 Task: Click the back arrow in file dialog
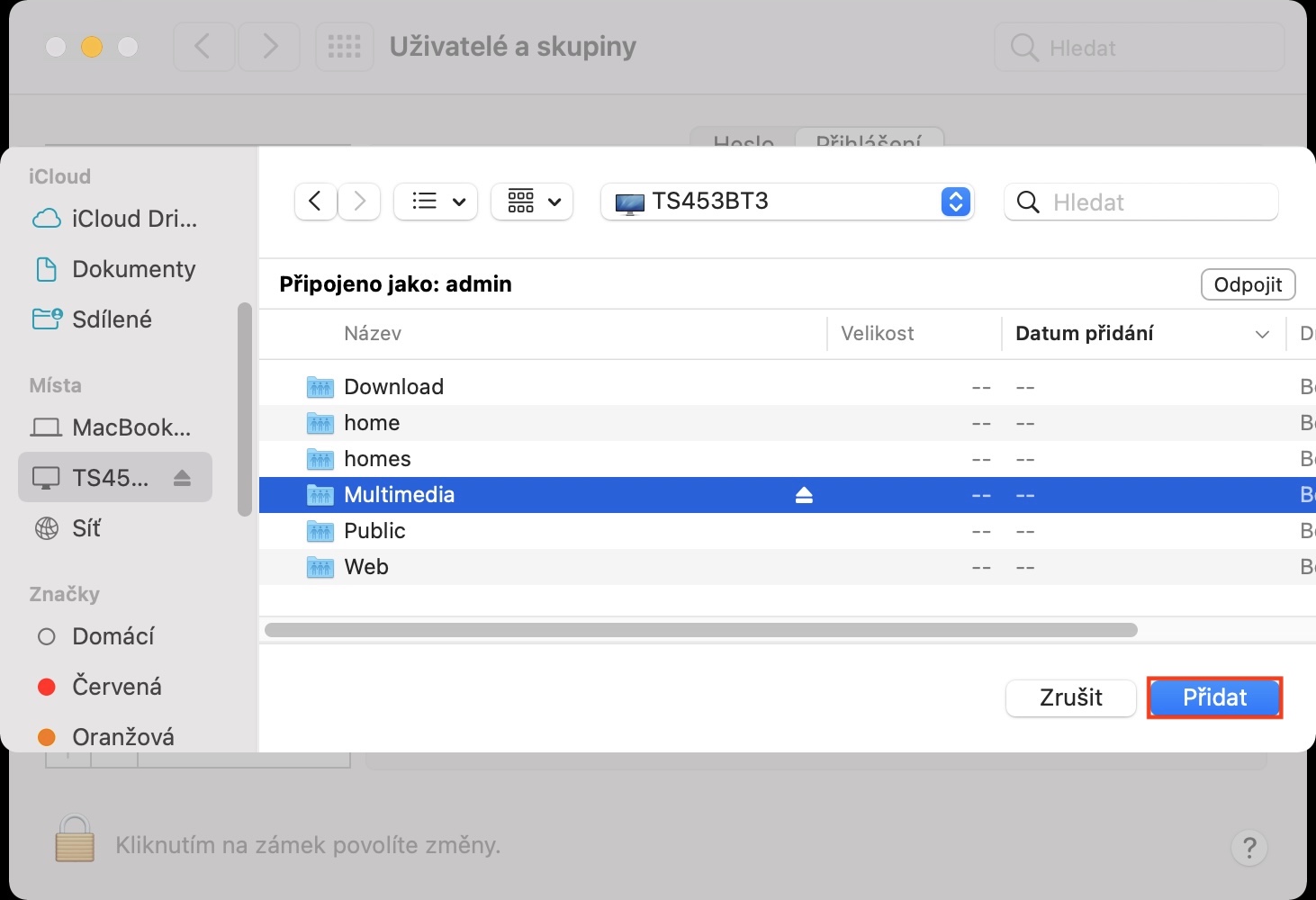(315, 202)
